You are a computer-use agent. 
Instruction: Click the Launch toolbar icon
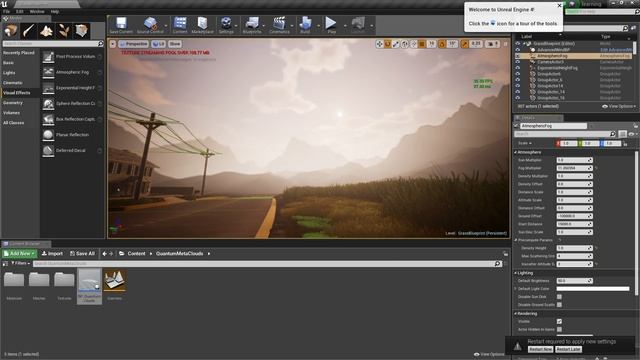tap(358, 25)
